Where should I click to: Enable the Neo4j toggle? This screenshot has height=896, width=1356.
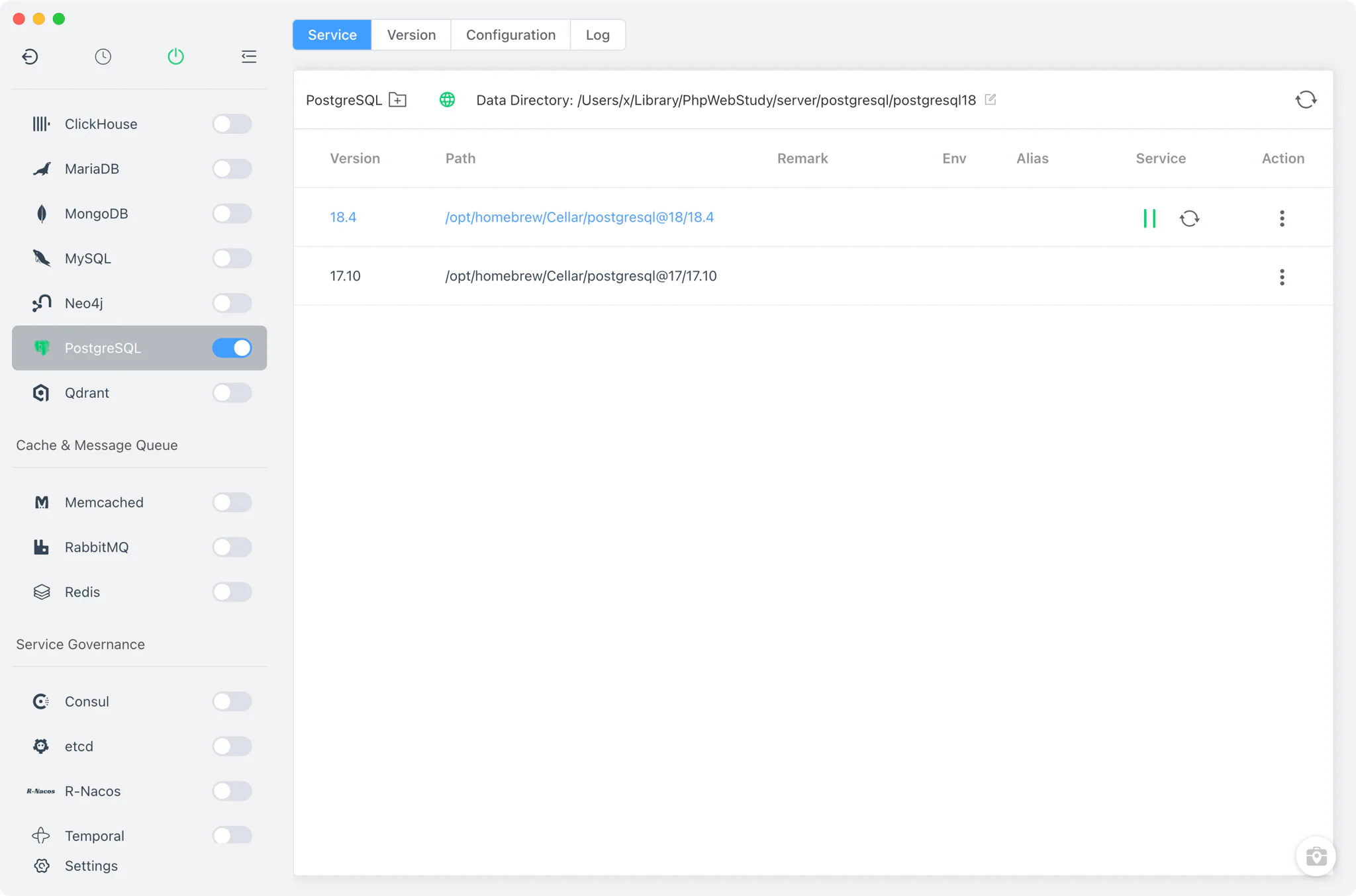pos(232,303)
